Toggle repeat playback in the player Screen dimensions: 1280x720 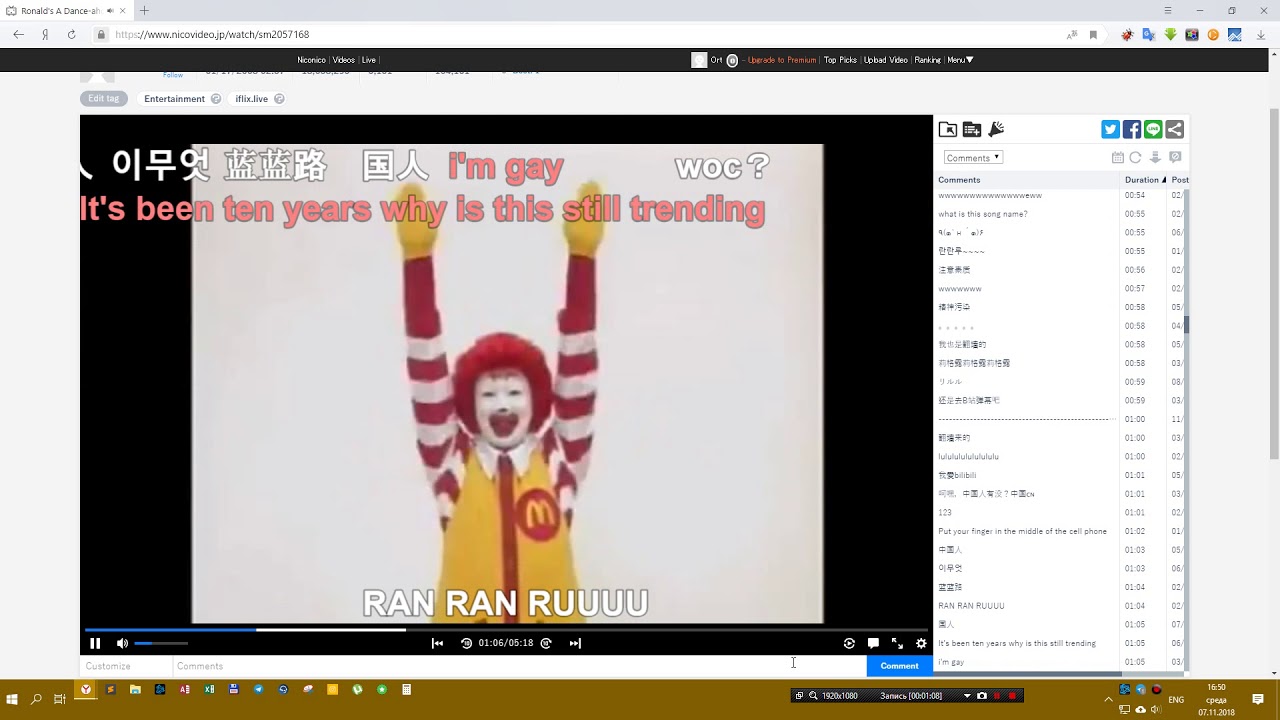tap(849, 643)
